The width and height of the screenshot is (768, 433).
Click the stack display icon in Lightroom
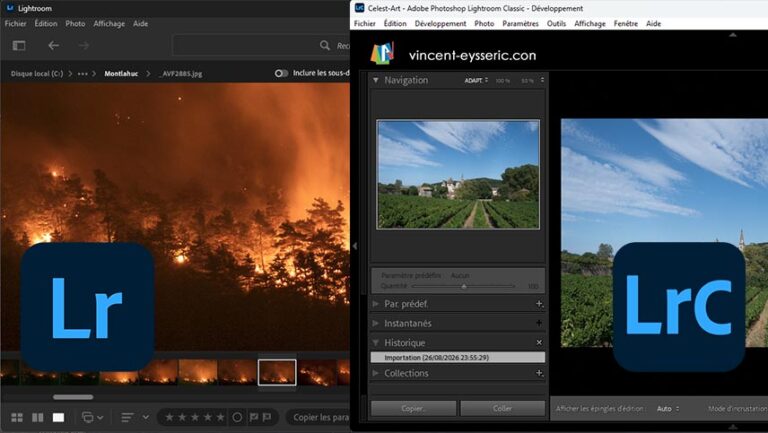click(88, 417)
